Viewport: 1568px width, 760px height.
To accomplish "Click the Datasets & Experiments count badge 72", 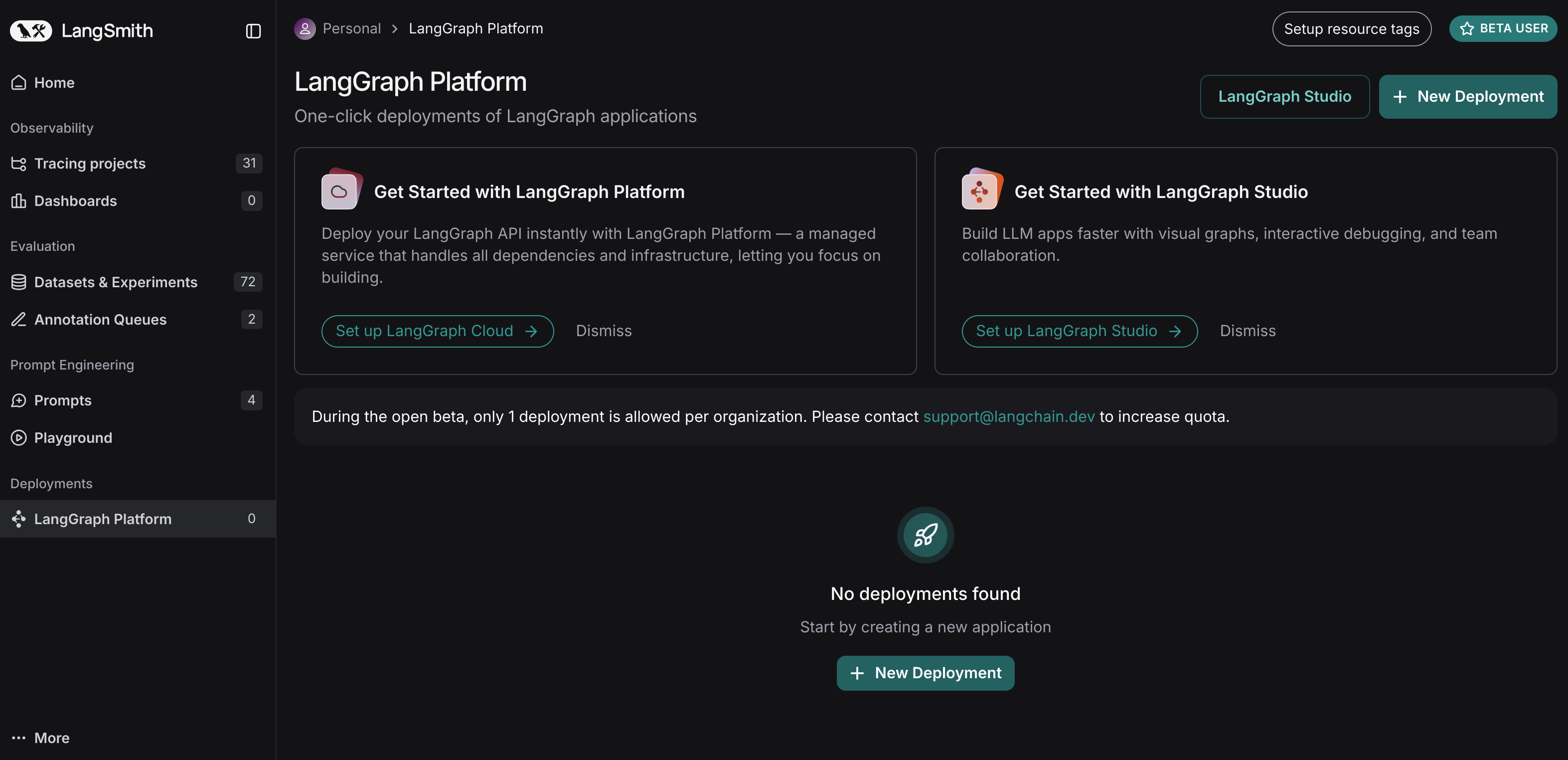I will (248, 282).
